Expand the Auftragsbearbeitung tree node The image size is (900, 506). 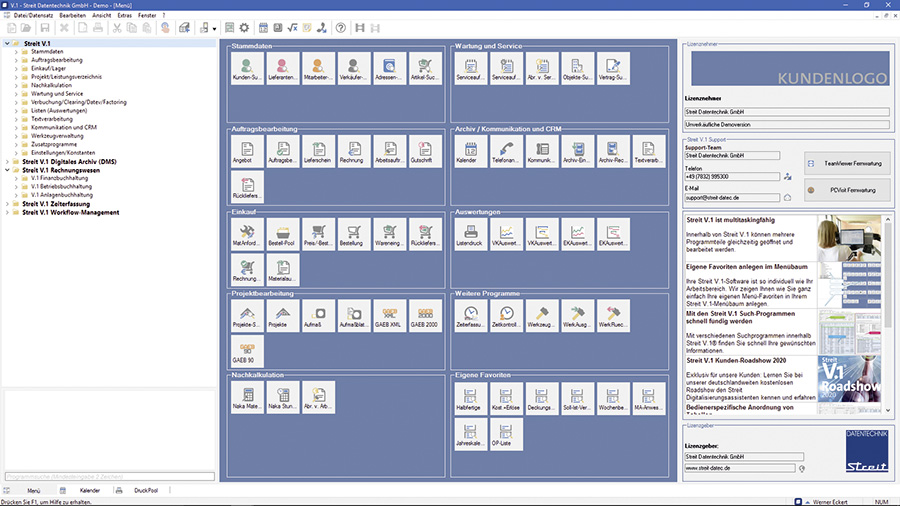(16, 60)
